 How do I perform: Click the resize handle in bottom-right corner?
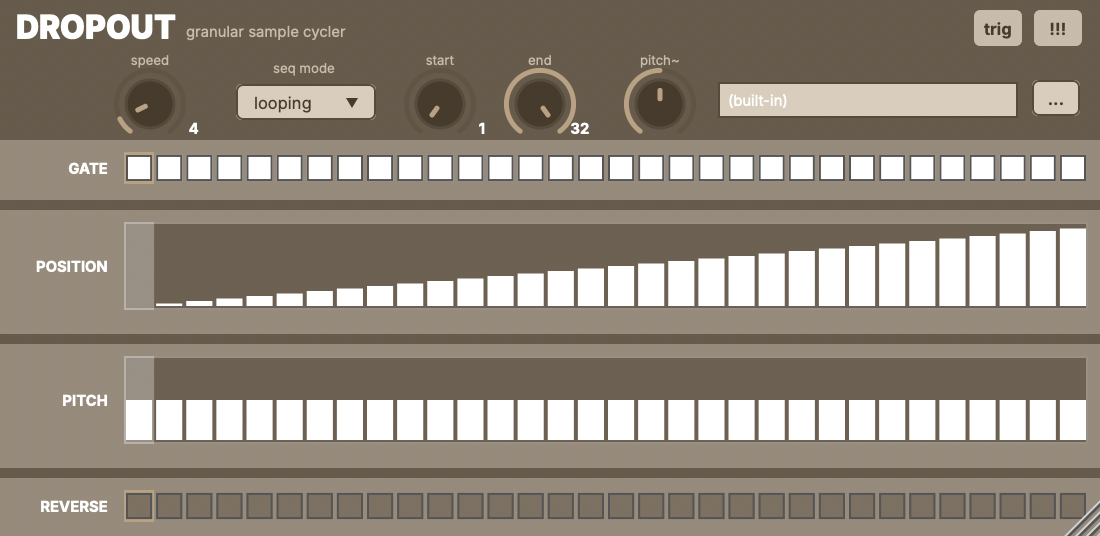pos(1086,523)
